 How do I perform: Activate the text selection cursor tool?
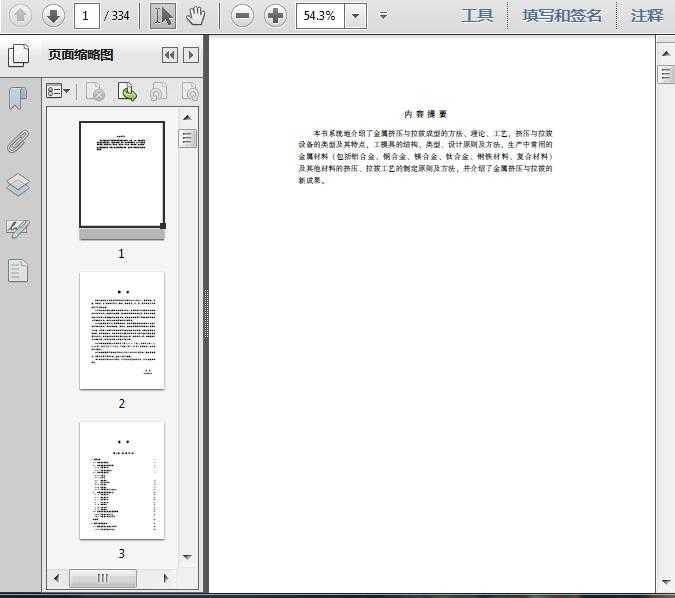163,16
